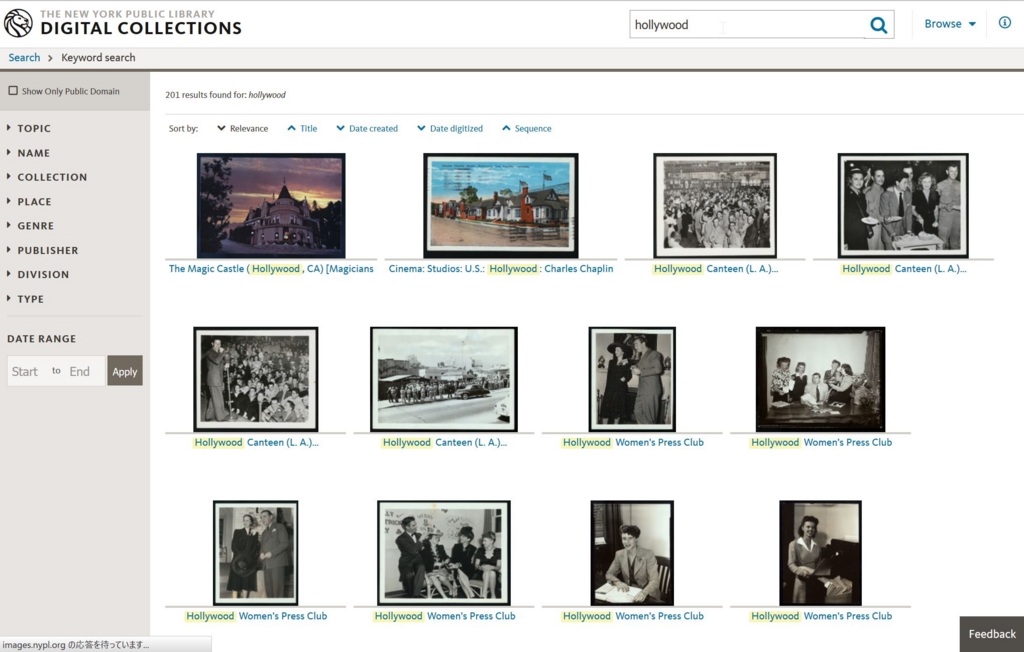Image resolution: width=1024 pixels, height=652 pixels.
Task: Click the NYPL lion logo icon
Action: (x=18, y=24)
